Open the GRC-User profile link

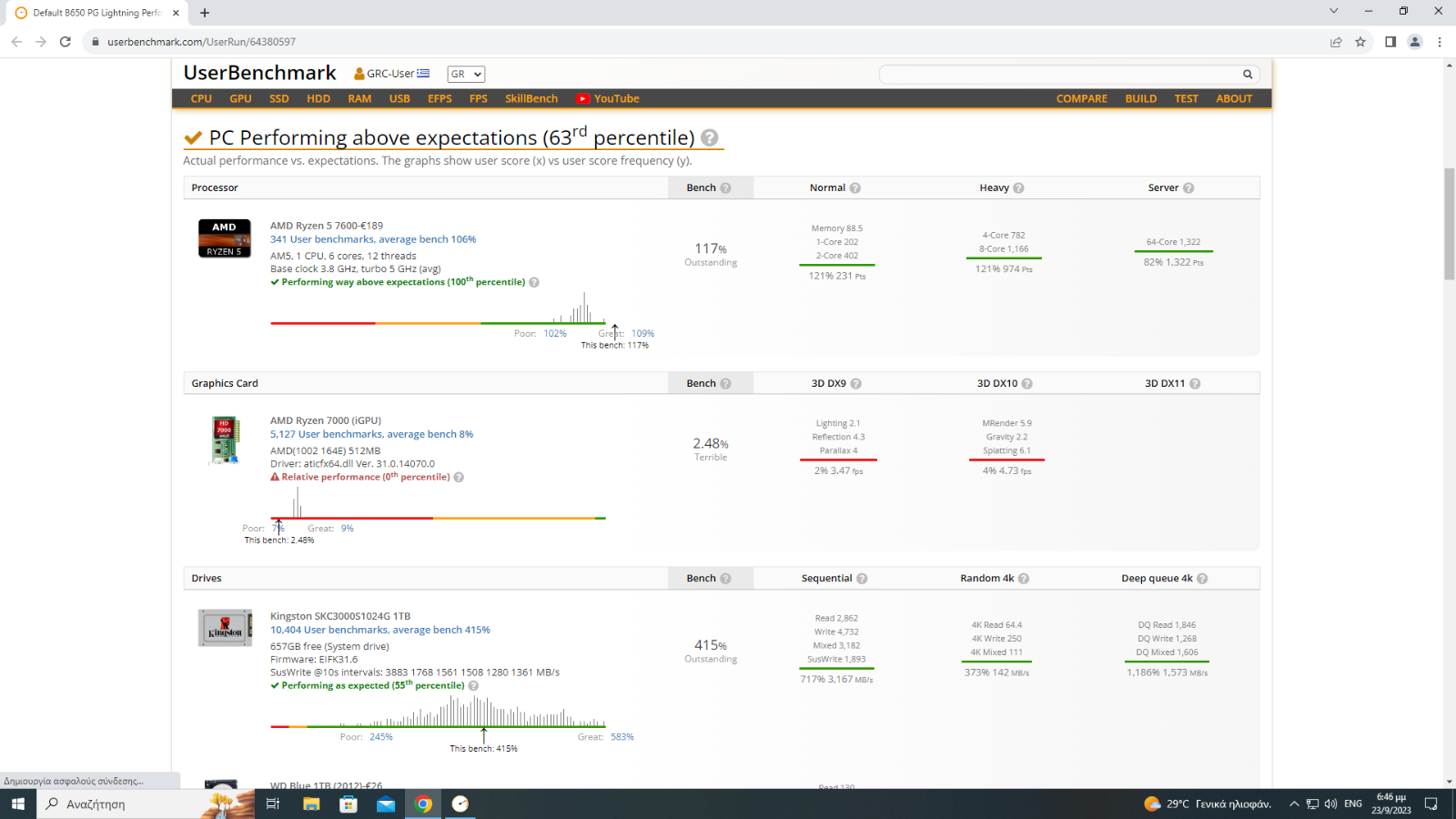click(x=391, y=74)
